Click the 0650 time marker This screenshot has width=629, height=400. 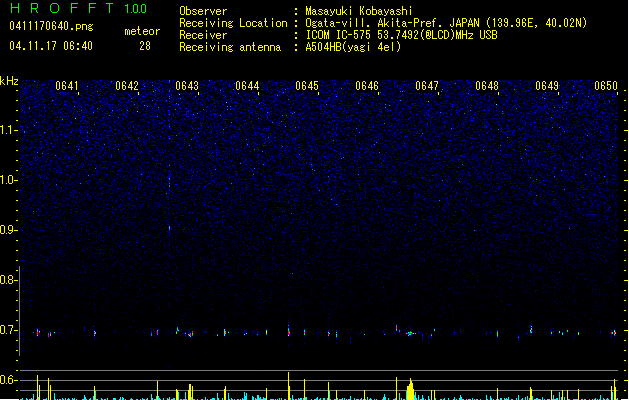point(606,86)
